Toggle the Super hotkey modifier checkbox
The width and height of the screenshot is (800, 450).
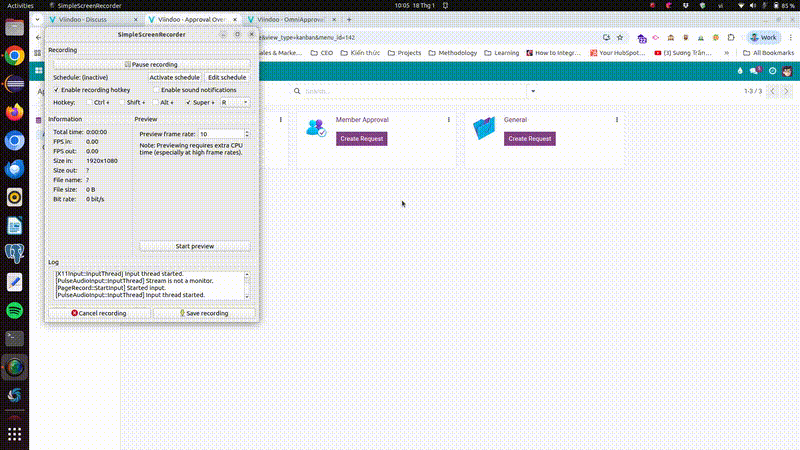coord(190,102)
